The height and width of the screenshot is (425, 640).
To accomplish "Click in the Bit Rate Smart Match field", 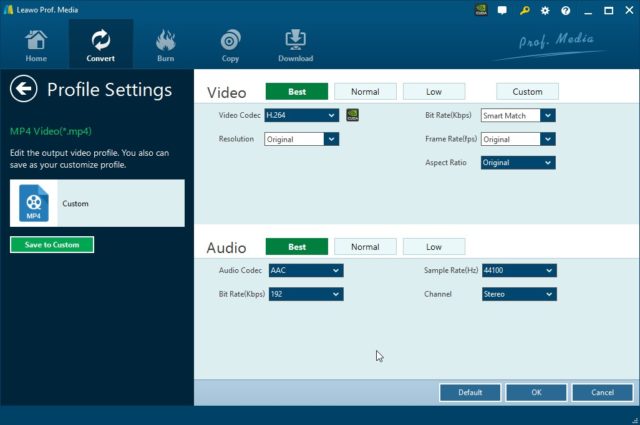I will point(511,116).
